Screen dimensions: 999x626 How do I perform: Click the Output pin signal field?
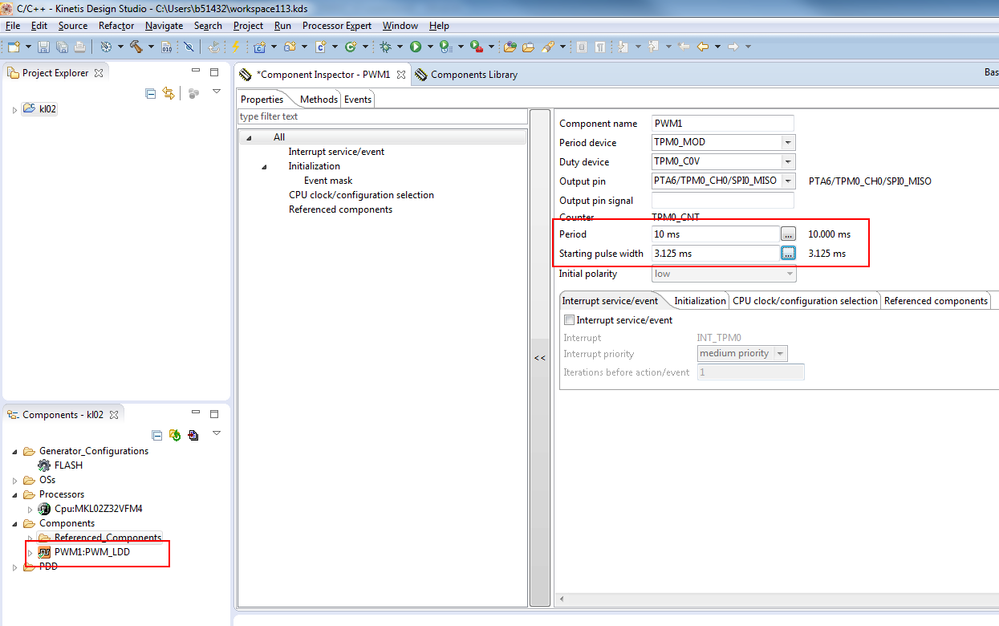click(x=722, y=201)
